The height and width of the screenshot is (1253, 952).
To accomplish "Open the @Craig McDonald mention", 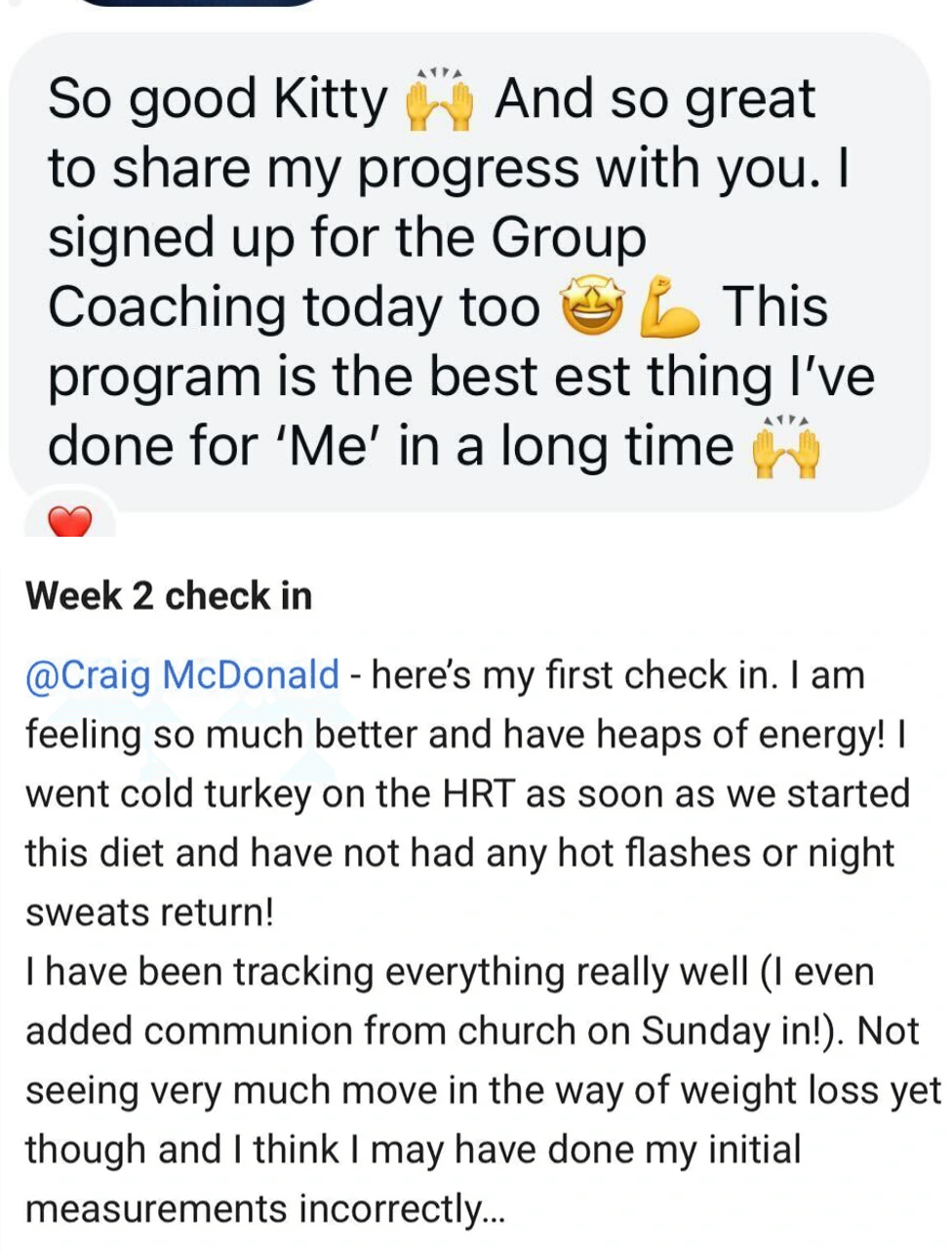I will point(182,675).
